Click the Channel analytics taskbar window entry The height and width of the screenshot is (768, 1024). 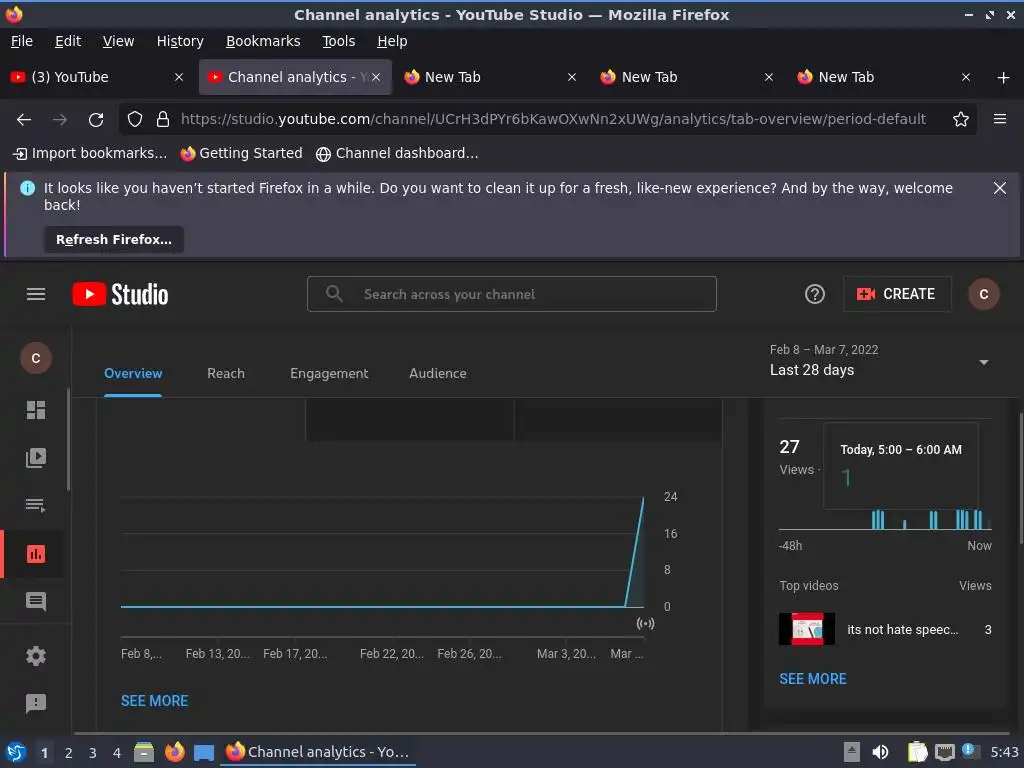click(x=318, y=752)
